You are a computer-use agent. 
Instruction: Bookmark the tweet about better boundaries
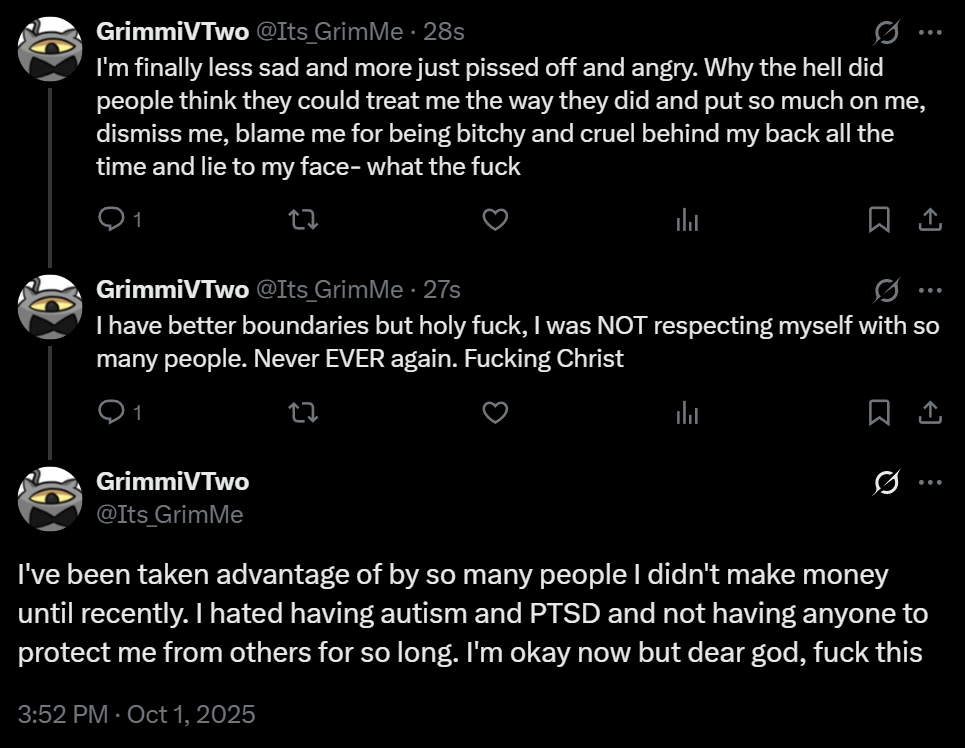click(879, 411)
